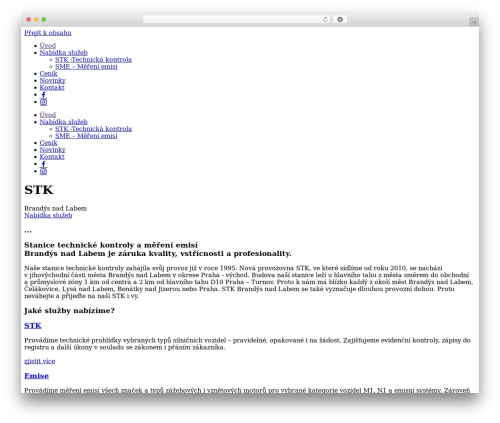This screenshot has height=423, width=500.
Task: Open the 'STK' heading link under services
Action: point(33,326)
